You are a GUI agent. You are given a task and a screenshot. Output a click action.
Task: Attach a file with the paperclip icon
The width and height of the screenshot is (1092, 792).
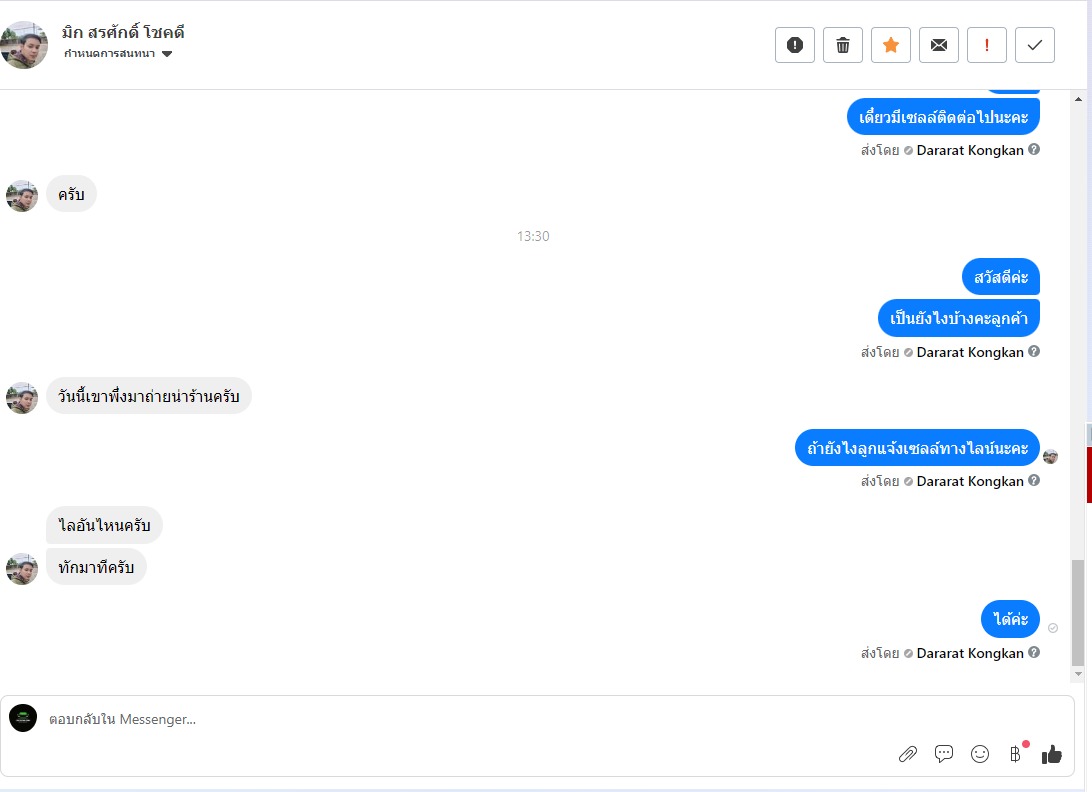pyautogui.click(x=908, y=754)
